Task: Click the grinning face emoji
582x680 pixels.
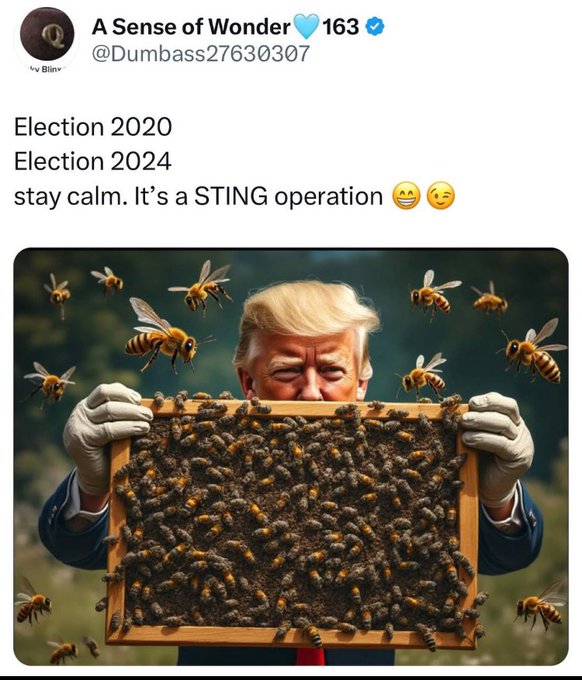Action: pyautogui.click(x=406, y=196)
